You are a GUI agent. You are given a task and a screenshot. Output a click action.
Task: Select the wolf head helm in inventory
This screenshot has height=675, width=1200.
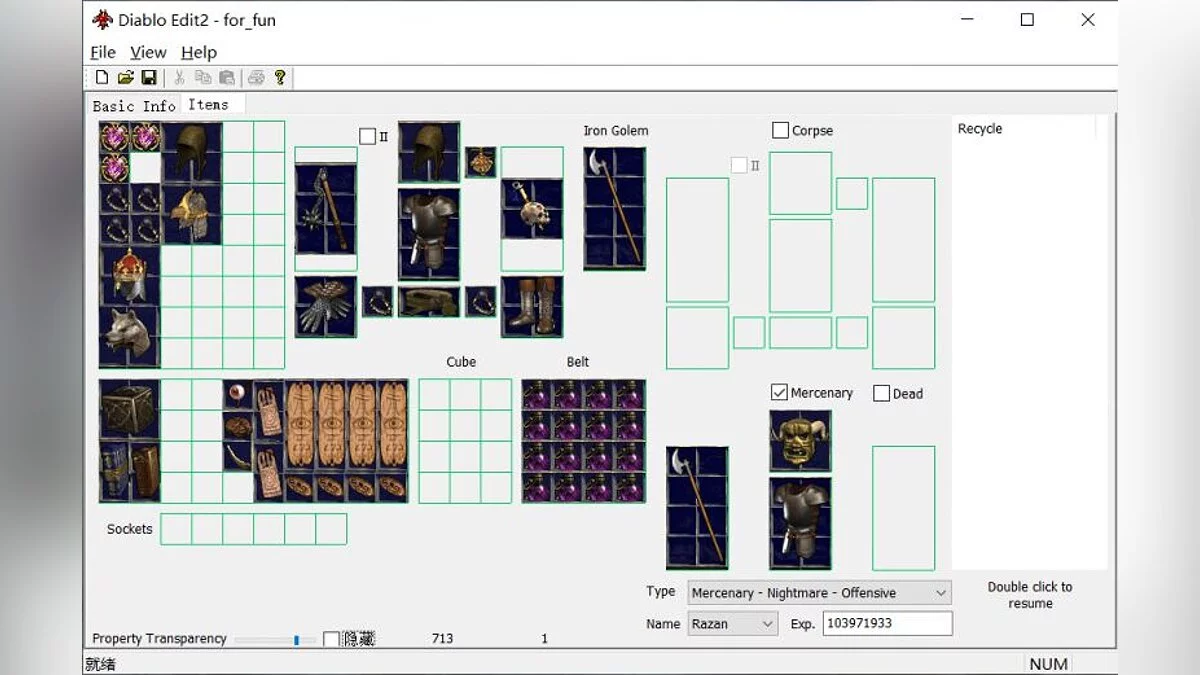click(129, 335)
